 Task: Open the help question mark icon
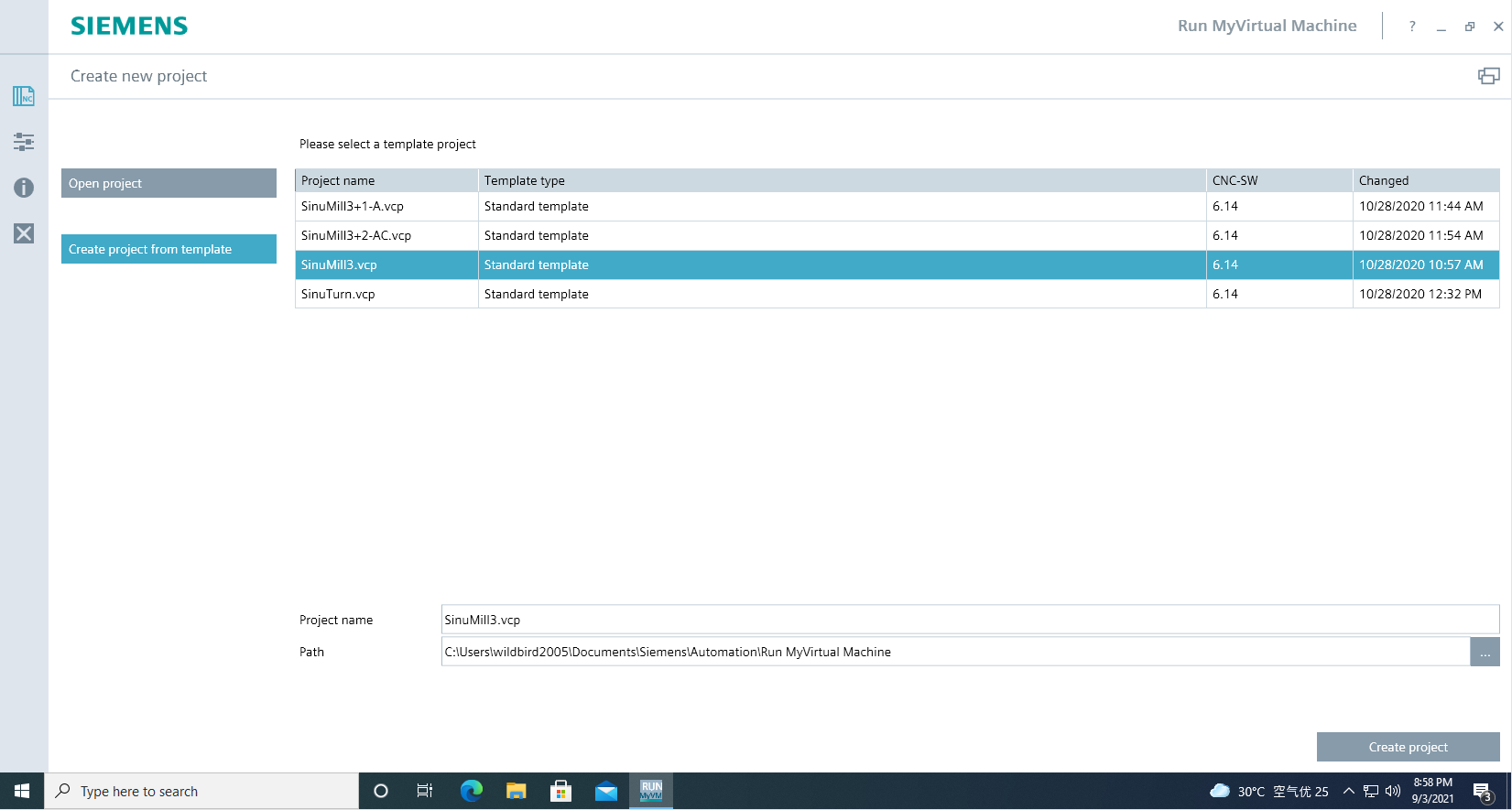point(1412,27)
